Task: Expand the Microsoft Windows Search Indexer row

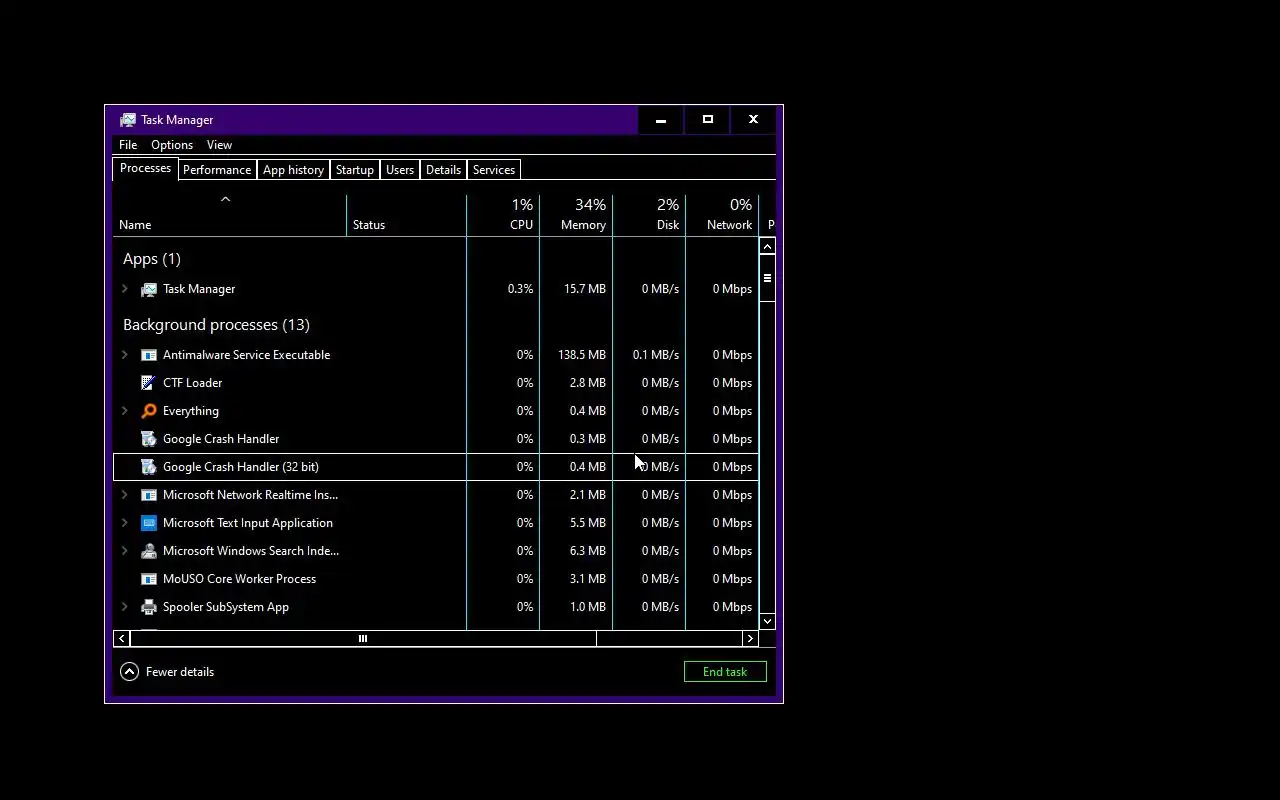Action: 125,551
